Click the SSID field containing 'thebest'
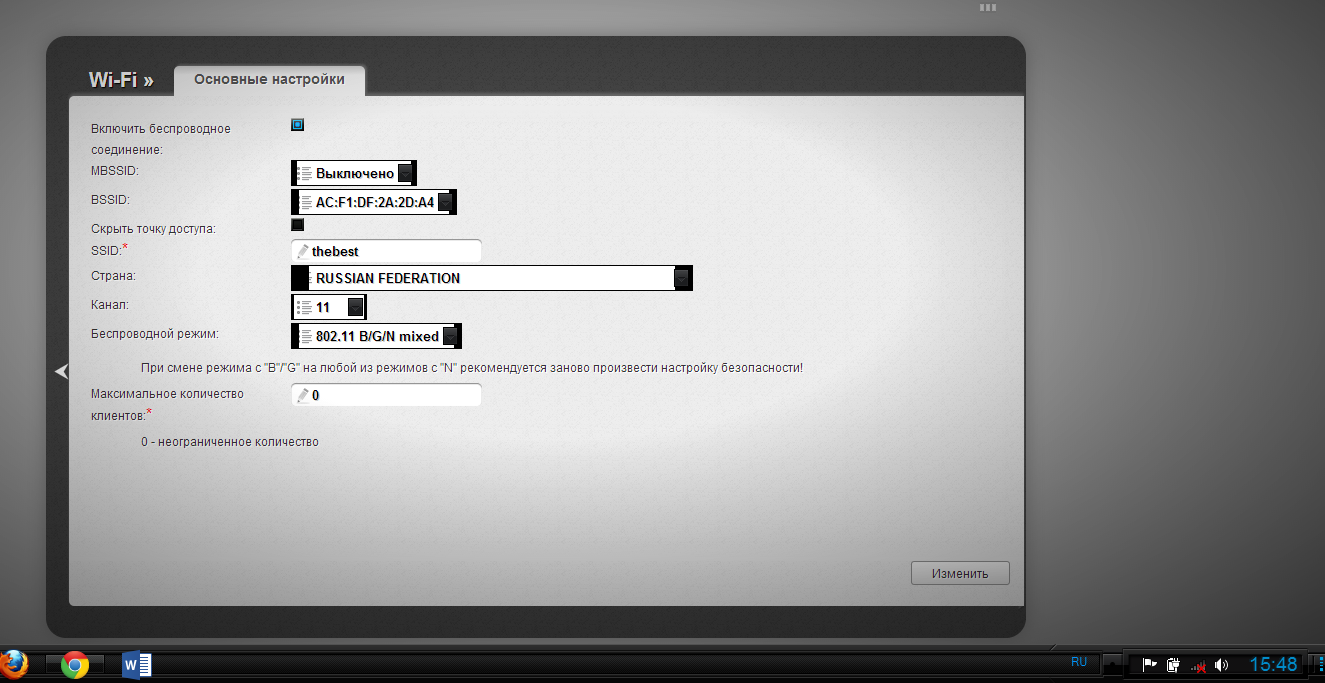Image resolution: width=1325 pixels, height=683 pixels. (386, 251)
